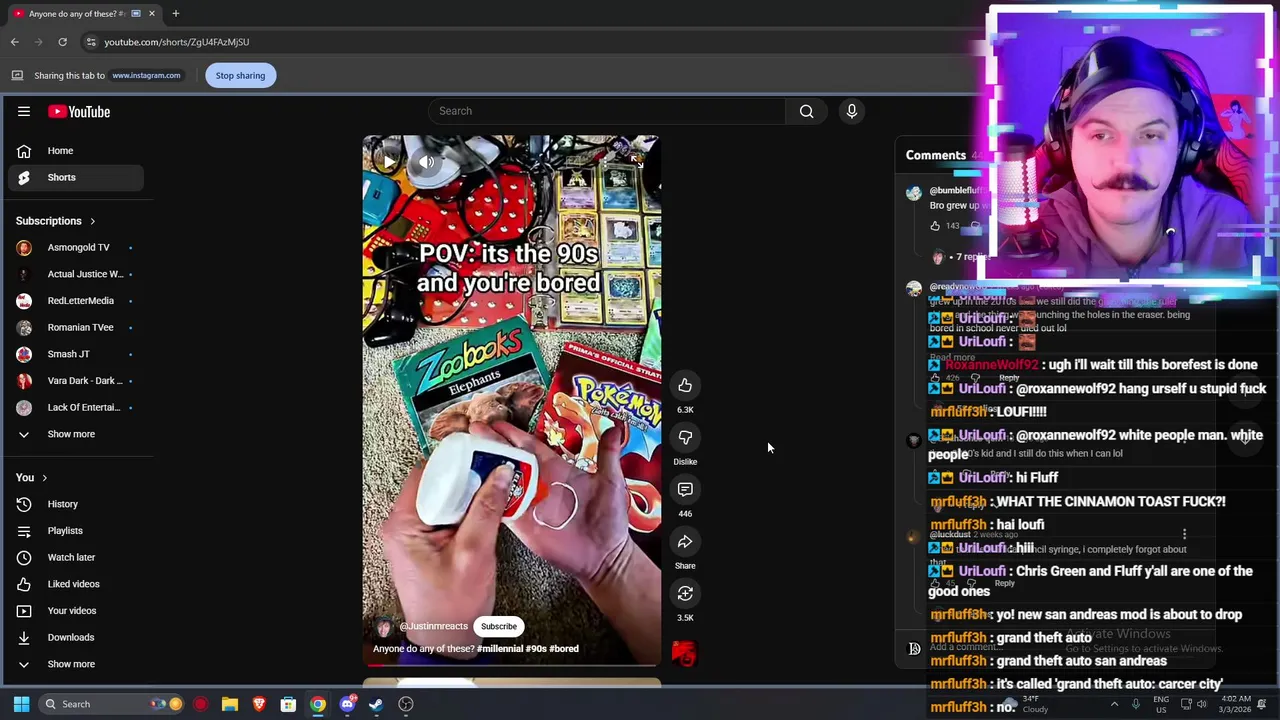Open Watch later in the sidebar
This screenshot has height=720, width=1280.
[x=76, y=557]
